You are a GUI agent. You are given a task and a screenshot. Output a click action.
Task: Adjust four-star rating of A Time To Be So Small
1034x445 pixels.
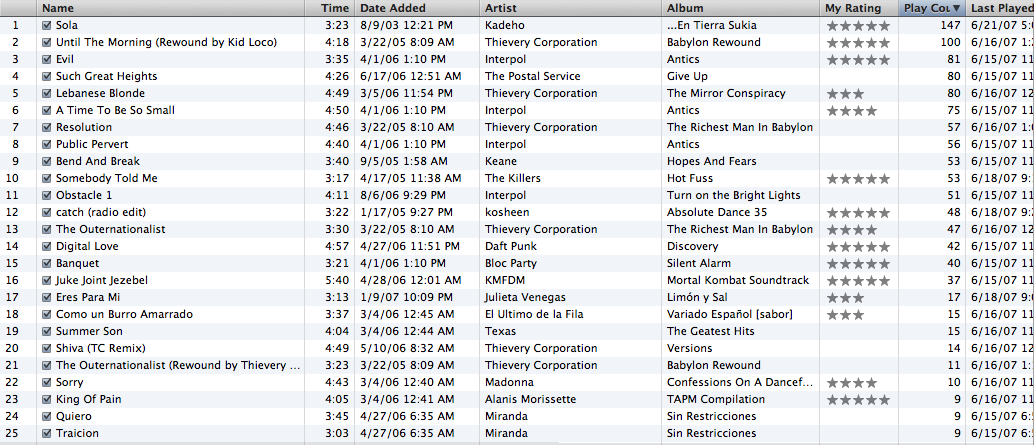coord(851,111)
